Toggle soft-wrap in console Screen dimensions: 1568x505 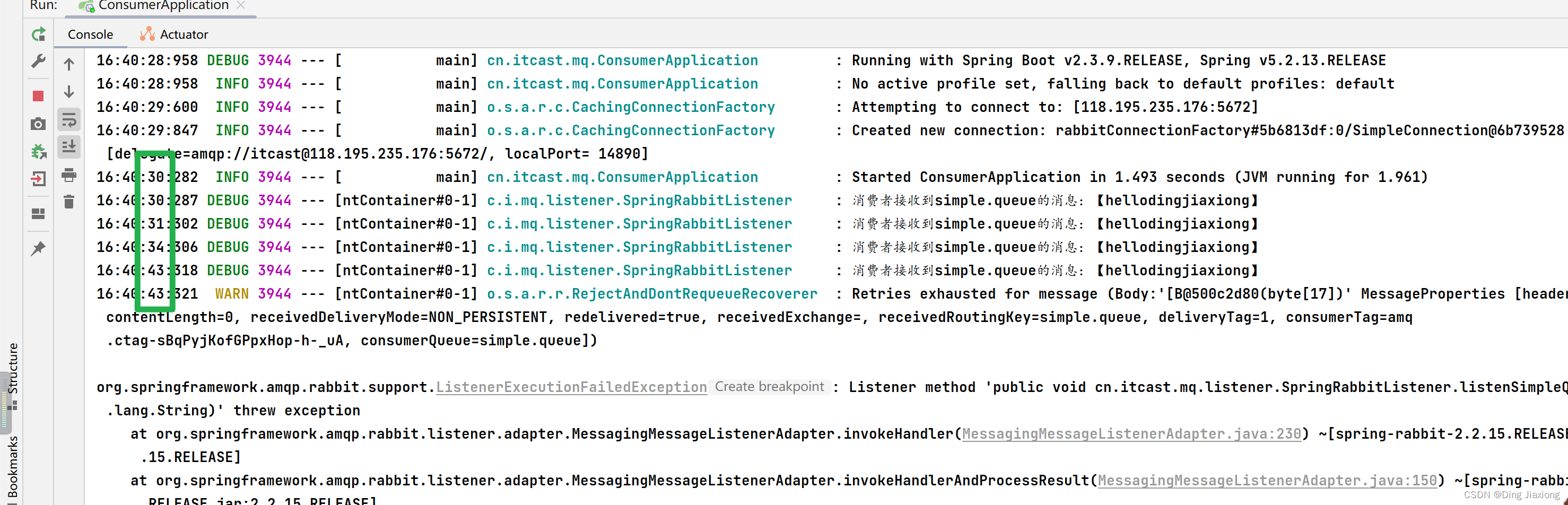tap(69, 120)
